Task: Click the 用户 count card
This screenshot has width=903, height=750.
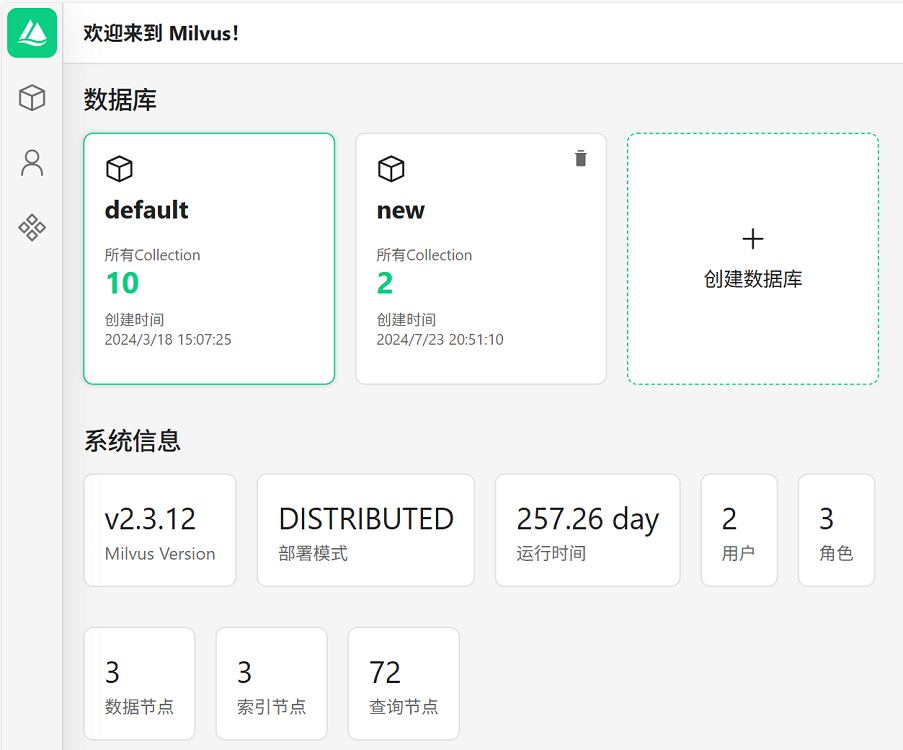Action: (739, 530)
